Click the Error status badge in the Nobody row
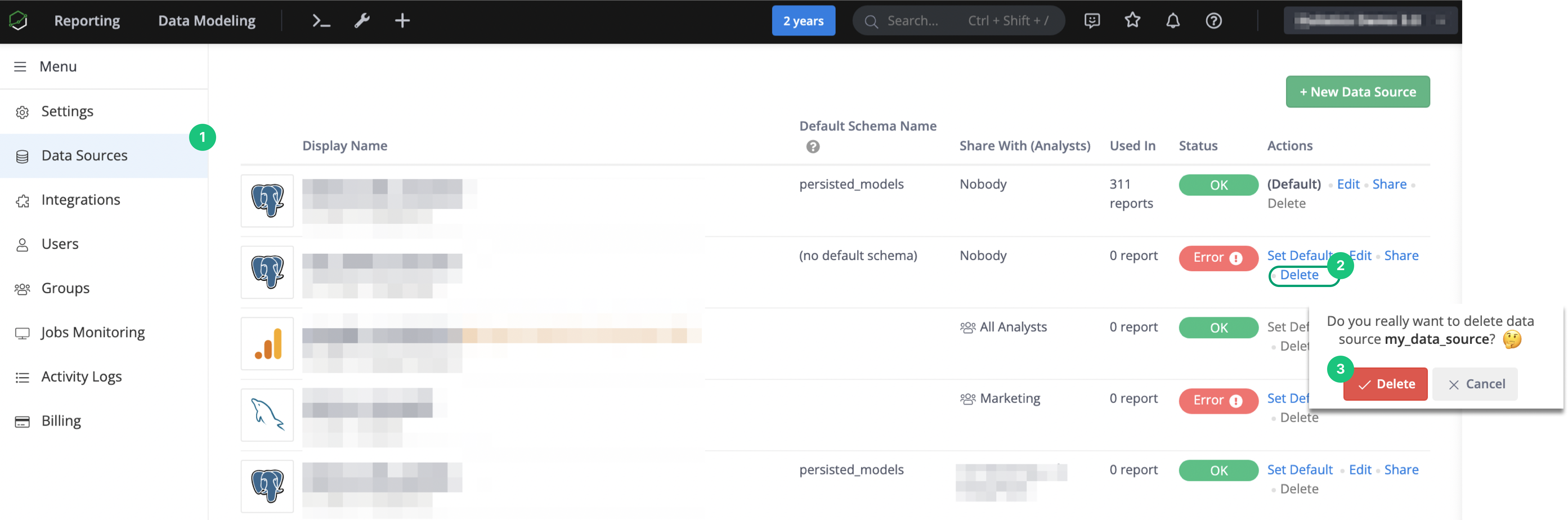 tap(1218, 258)
